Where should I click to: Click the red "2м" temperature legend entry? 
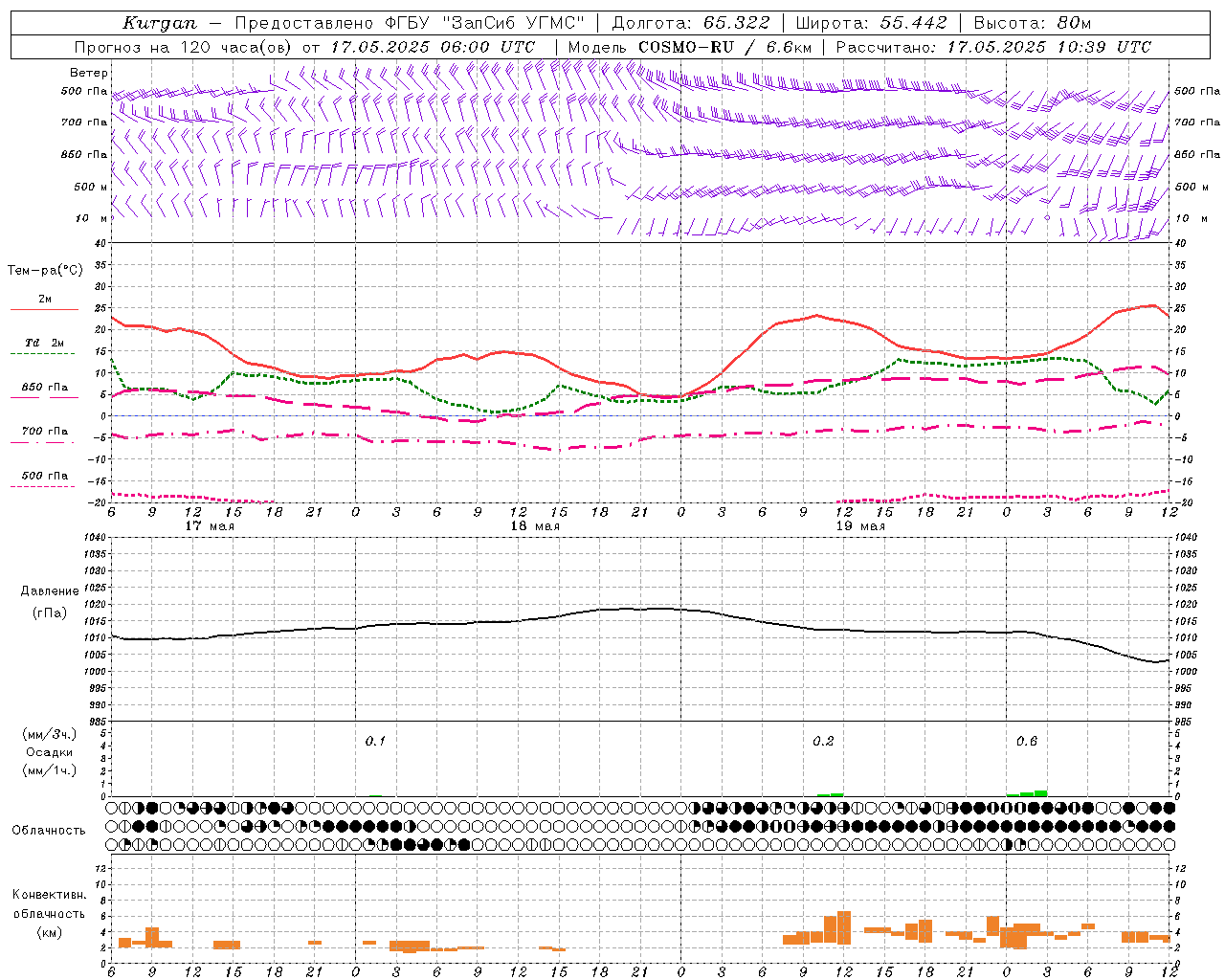(45, 300)
